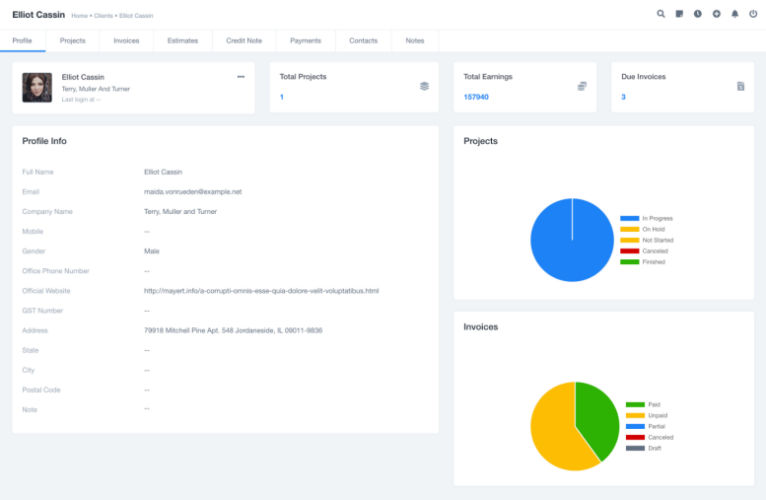766x500 pixels.
Task: Click the total earnings value 157940
Action: click(x=476, y=97)
